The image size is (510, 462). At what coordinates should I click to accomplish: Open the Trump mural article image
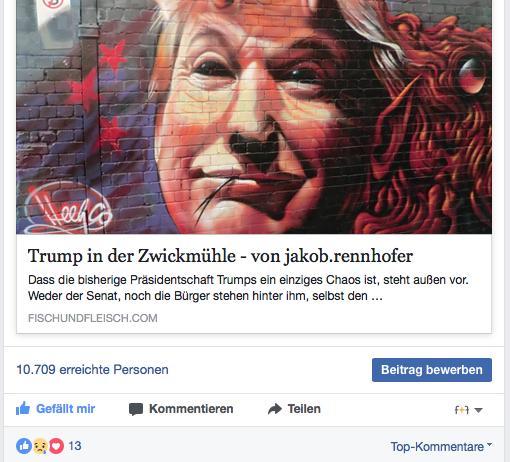[x=254, y=117]
